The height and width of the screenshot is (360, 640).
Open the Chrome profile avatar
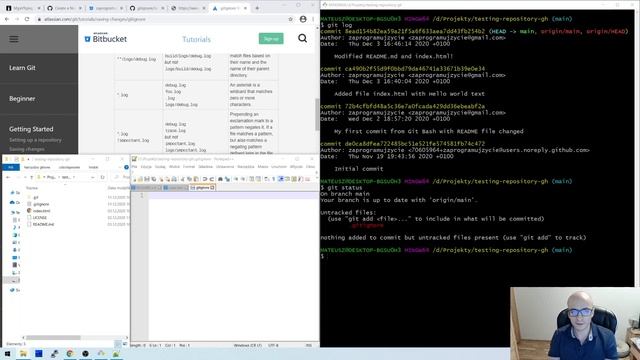(303, 19)
